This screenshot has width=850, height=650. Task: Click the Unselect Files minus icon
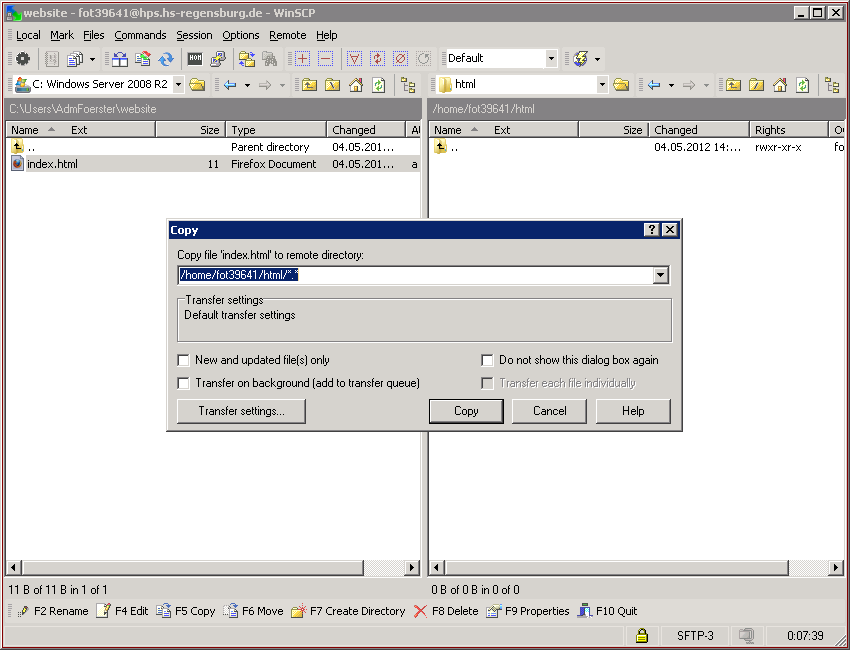(325, 59)
